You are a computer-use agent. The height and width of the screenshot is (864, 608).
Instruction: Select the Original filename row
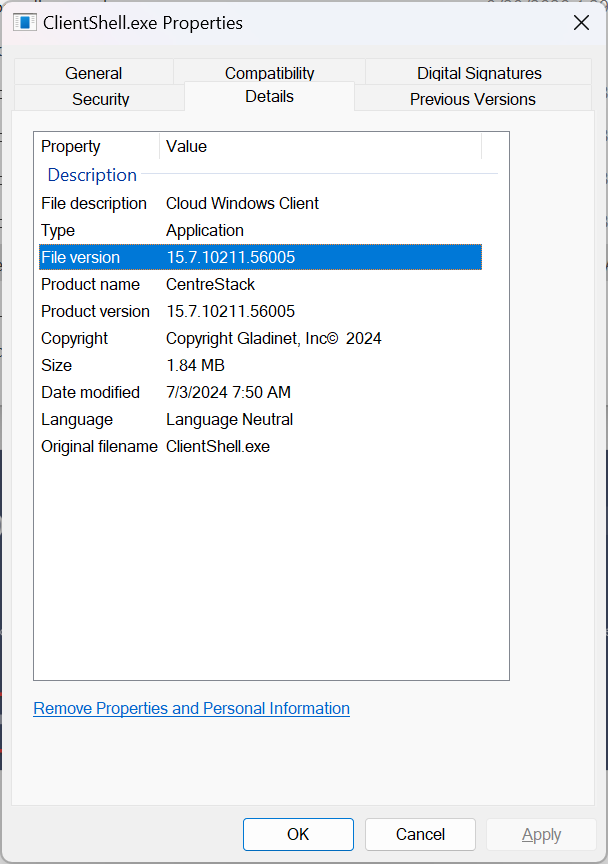[260, 446]
